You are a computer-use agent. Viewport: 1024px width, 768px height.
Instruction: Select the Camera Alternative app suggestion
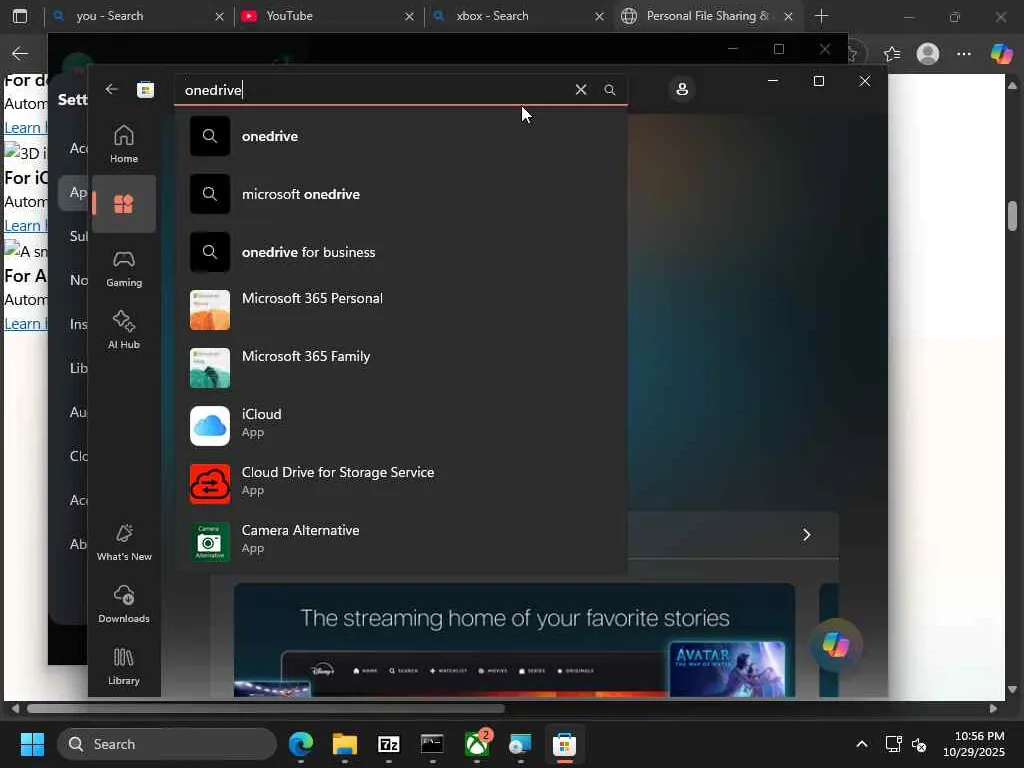click(401, 541)
